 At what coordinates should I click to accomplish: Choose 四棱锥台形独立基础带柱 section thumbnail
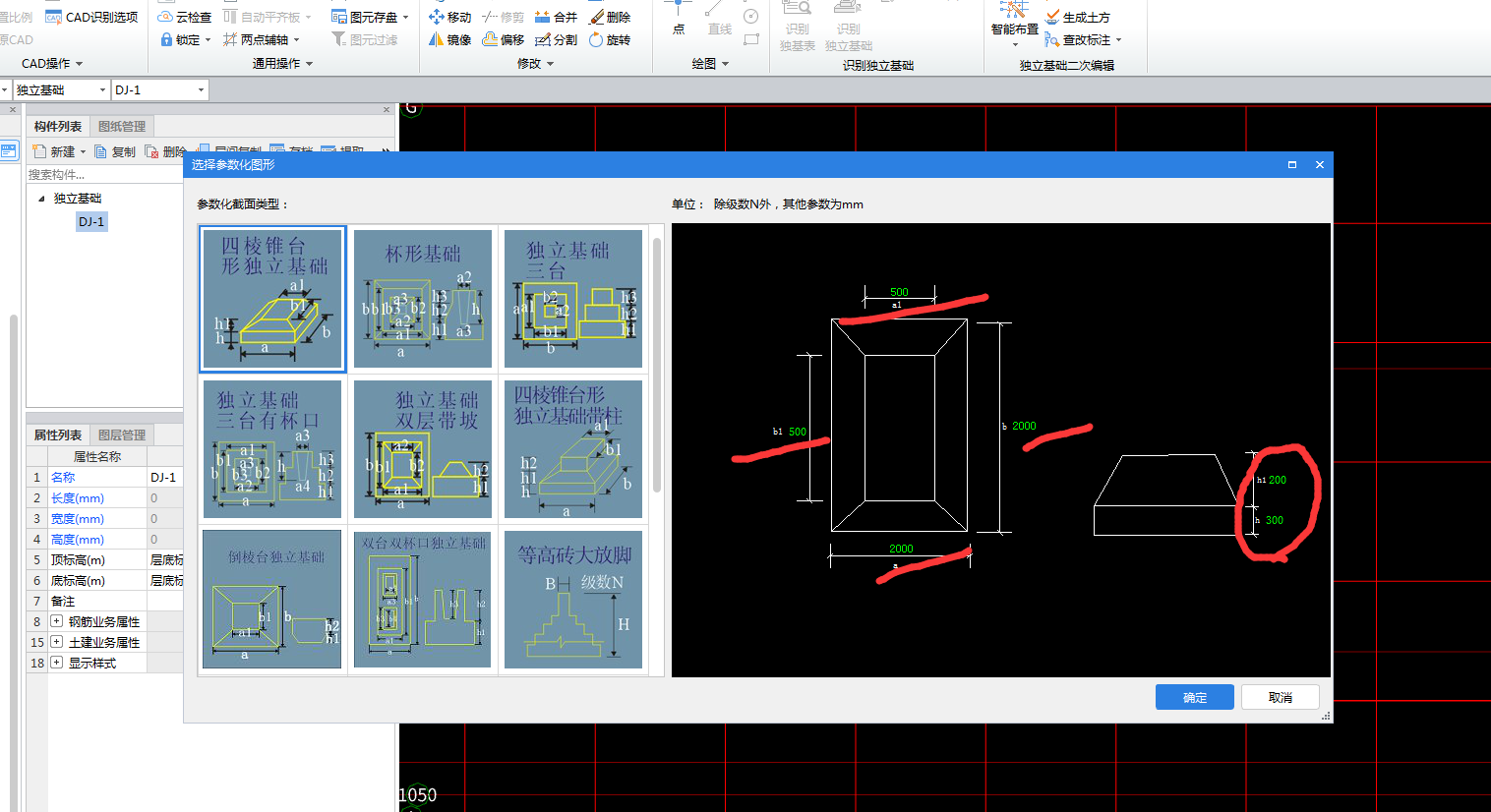[573, 449]
